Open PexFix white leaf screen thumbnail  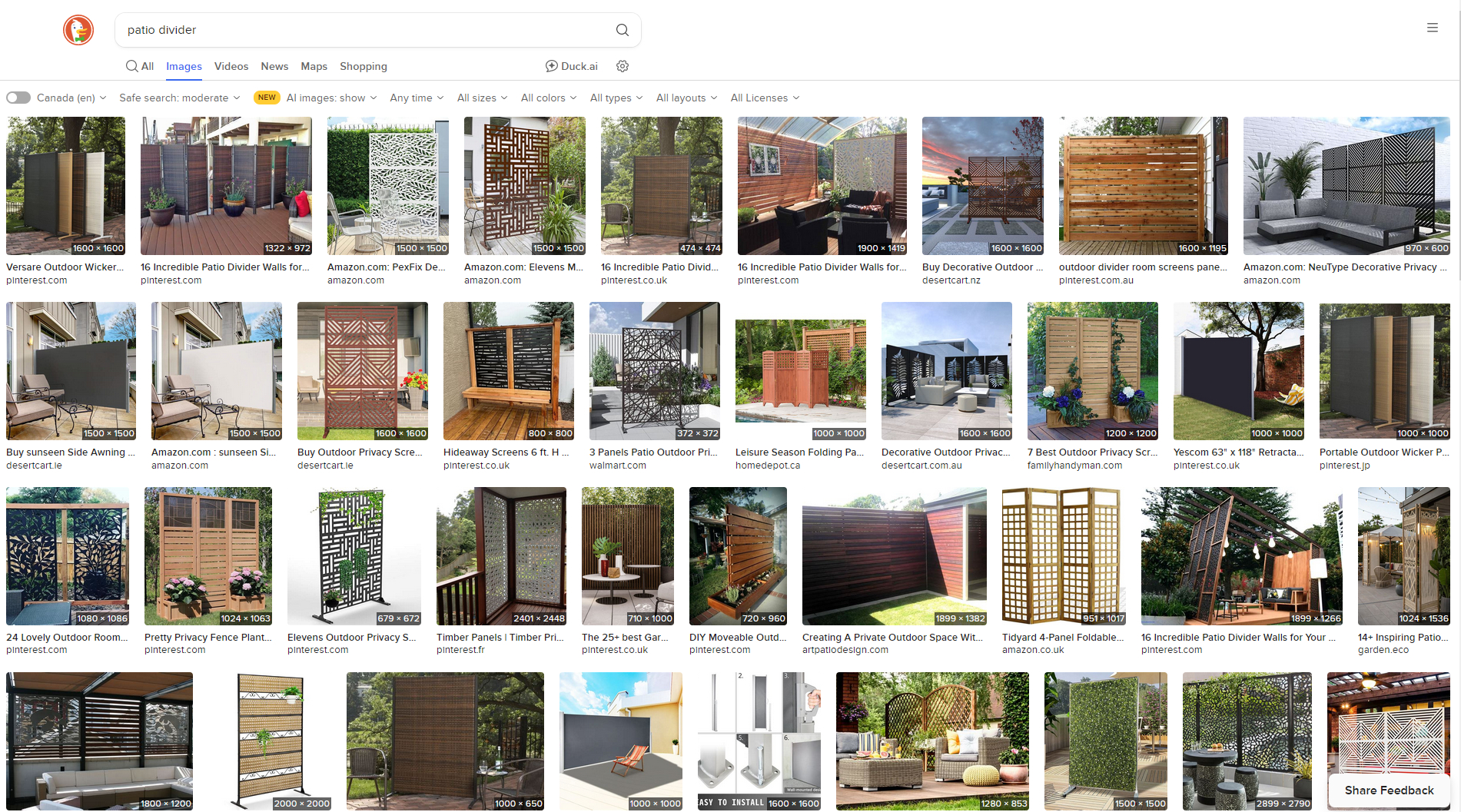388,186
